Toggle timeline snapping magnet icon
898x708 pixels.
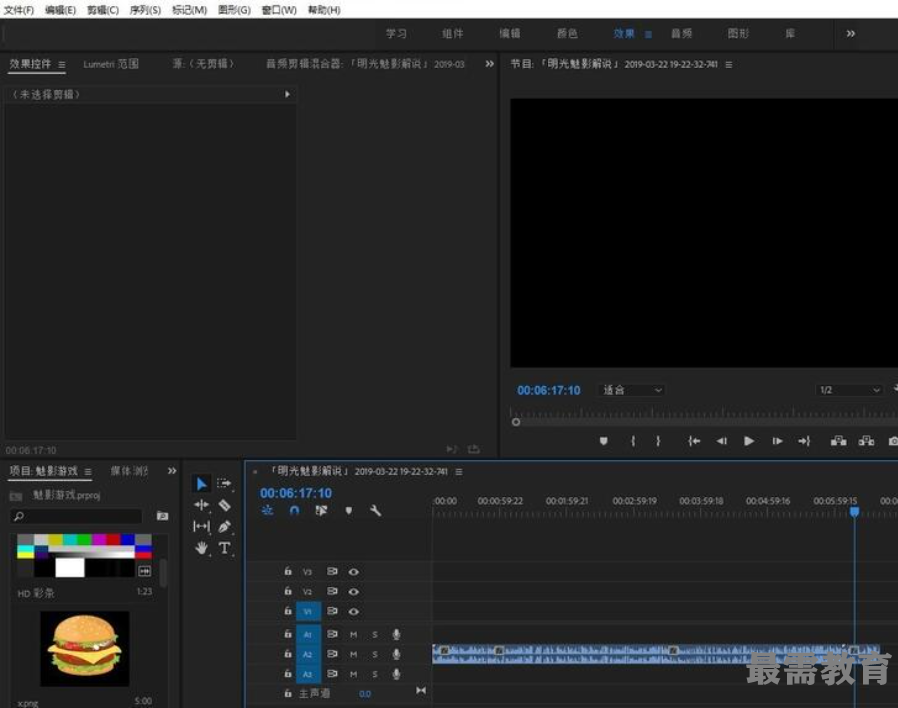(x=294, y=510)
